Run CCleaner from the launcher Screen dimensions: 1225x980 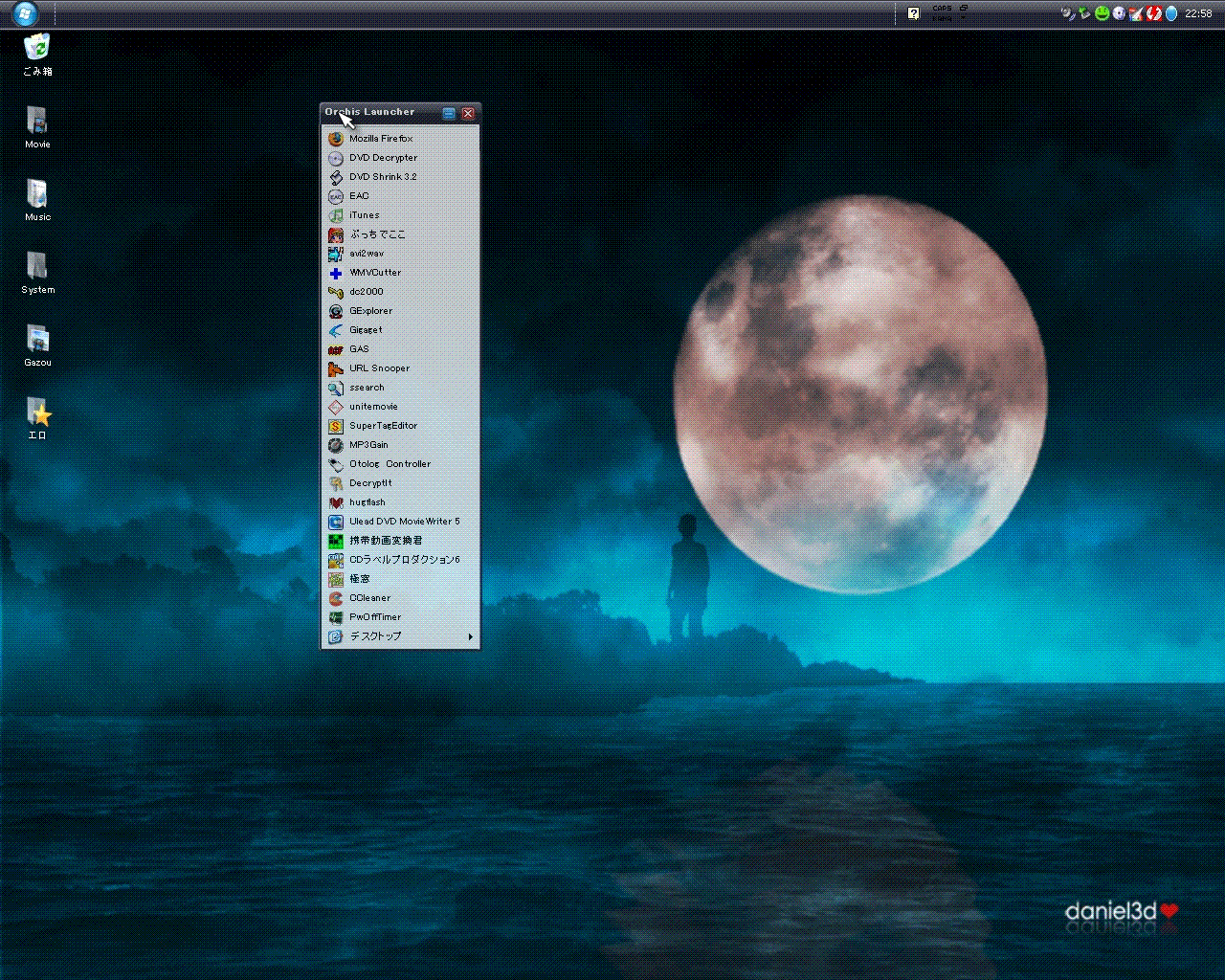click(400, 598)
